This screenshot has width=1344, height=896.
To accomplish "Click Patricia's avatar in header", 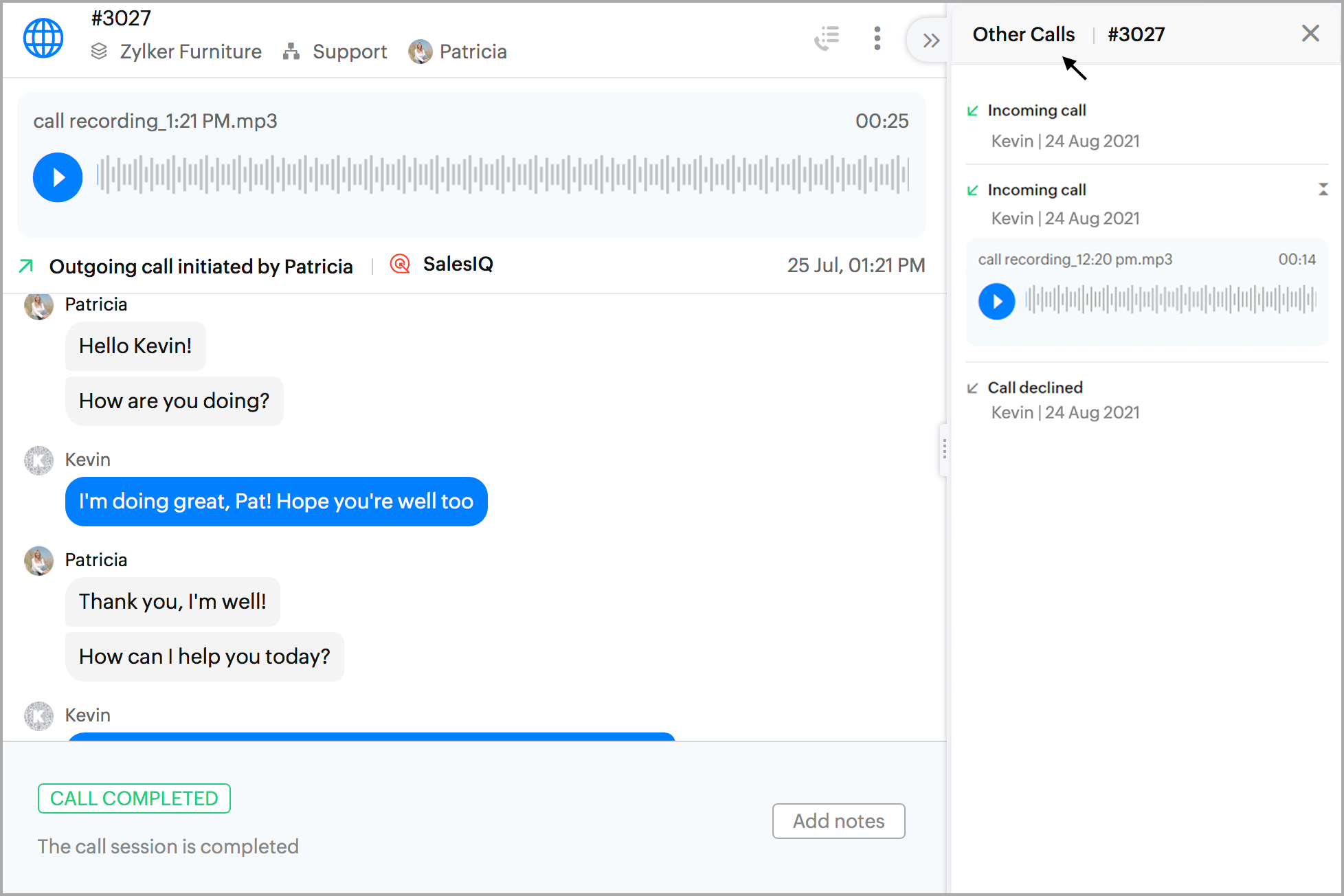I will click(x=420, y=52).
